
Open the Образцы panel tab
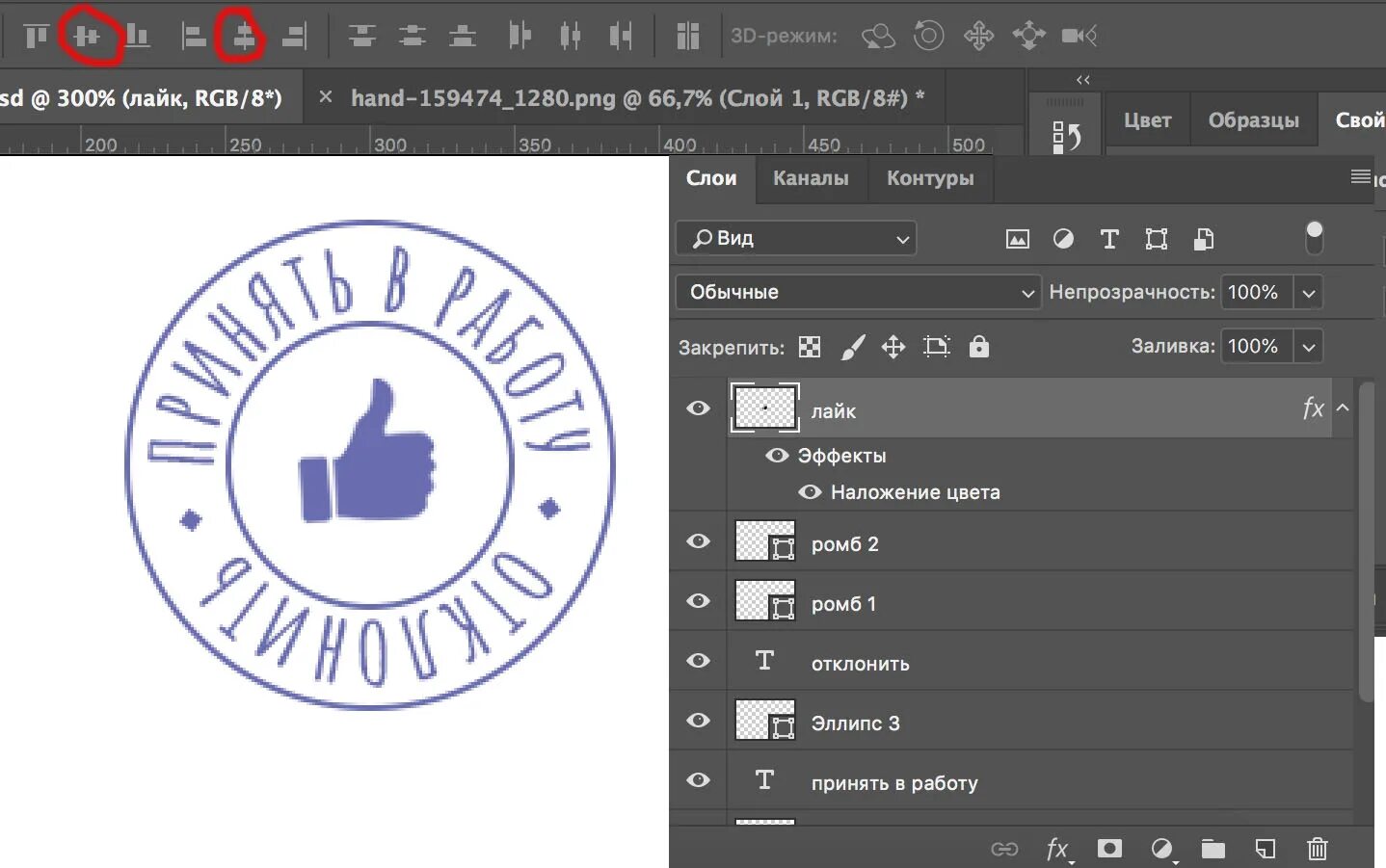pos(1253,120)
